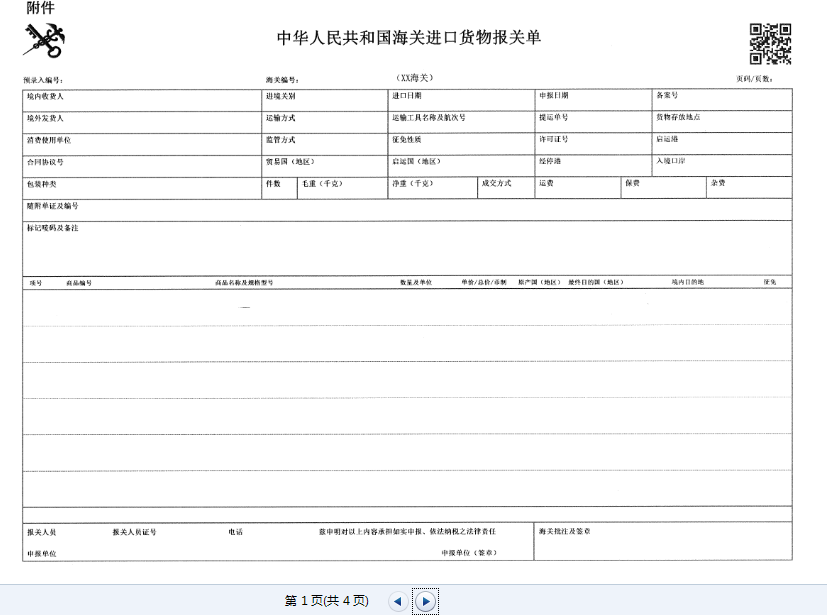Click the form title 中华人民共和国海关进口货物报关单
The height and width of the screenshot is (615, 827).
tap(409, 38)
